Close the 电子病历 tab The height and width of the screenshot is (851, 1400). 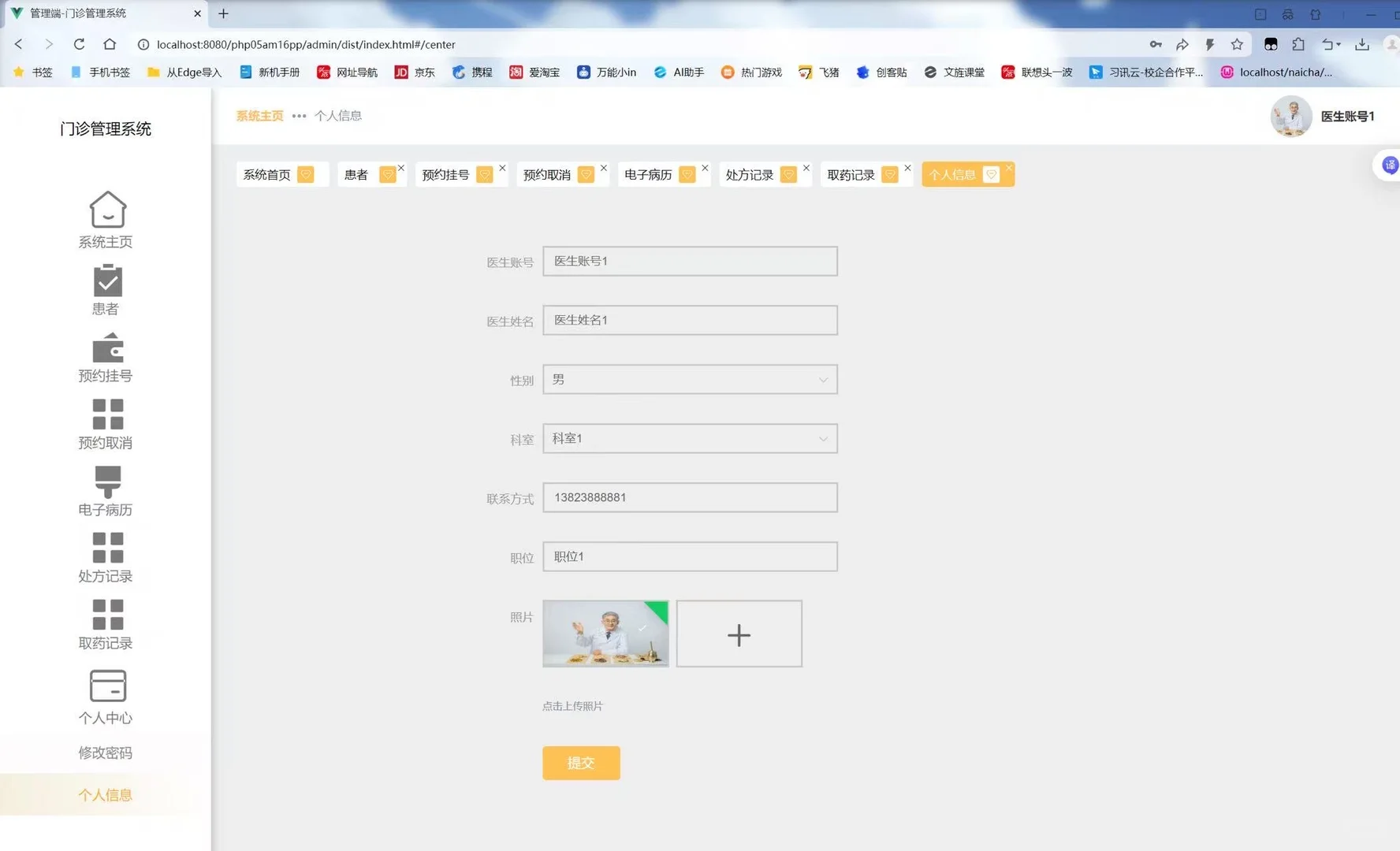[705, 168]
